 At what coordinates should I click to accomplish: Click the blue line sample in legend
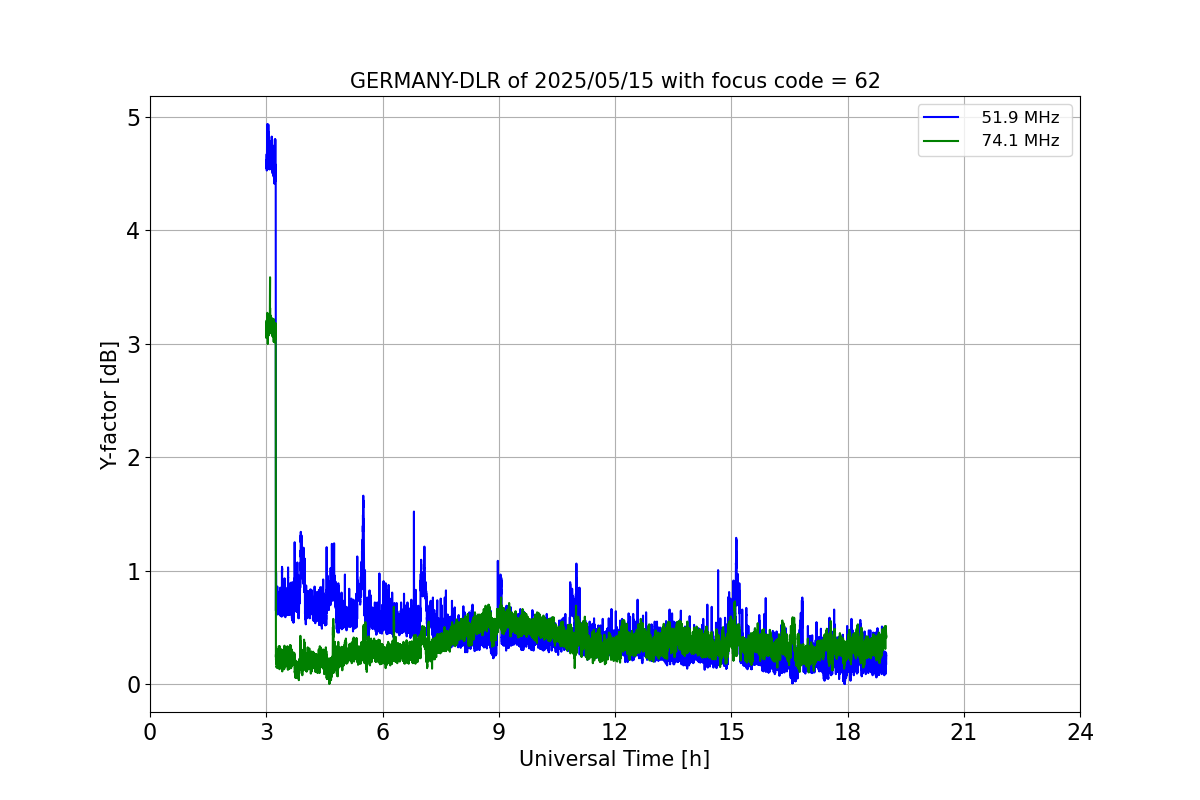[x=941, y=118]
